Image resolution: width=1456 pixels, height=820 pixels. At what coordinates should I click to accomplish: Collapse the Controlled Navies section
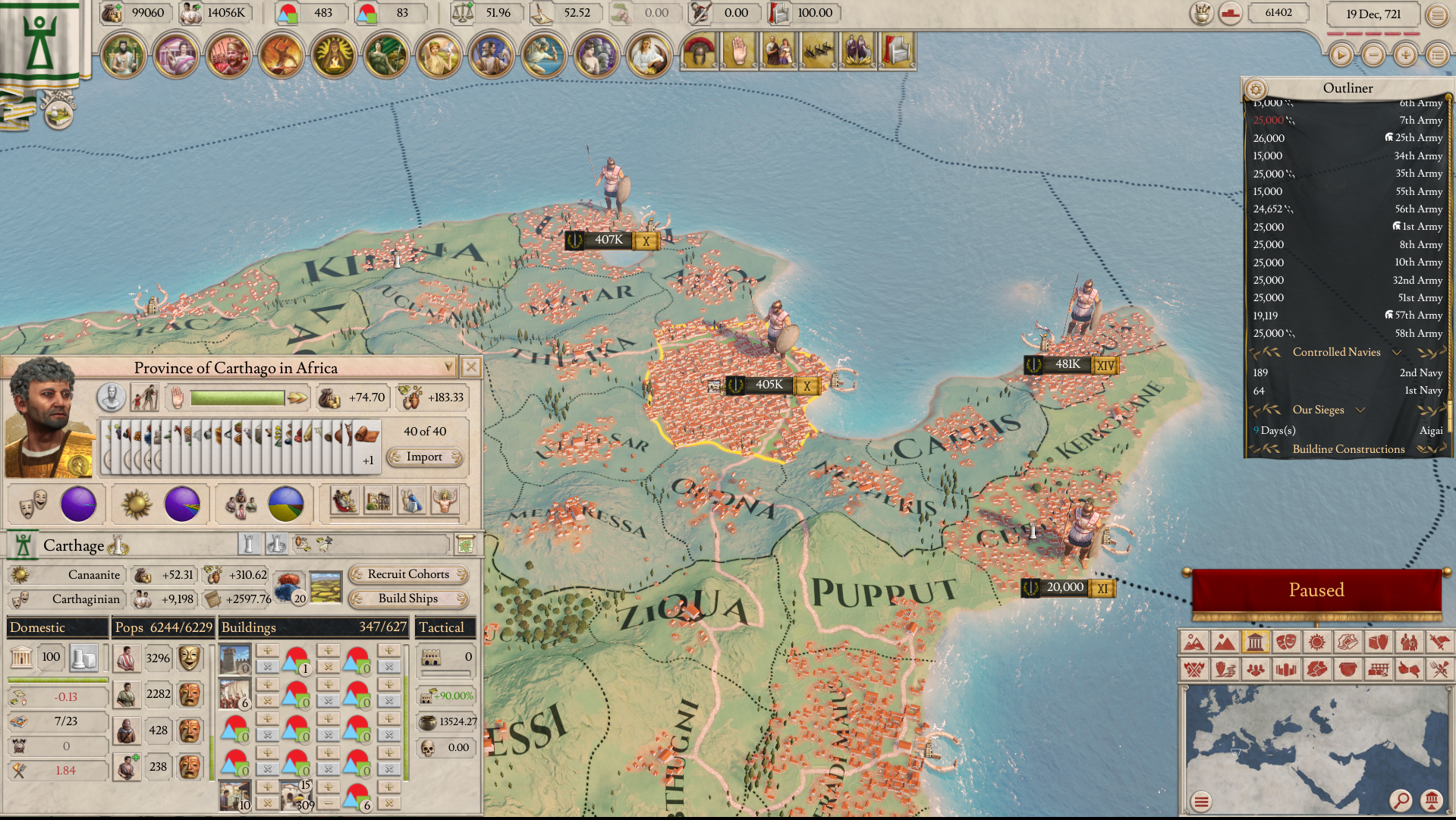click(x=1396, y=353)
